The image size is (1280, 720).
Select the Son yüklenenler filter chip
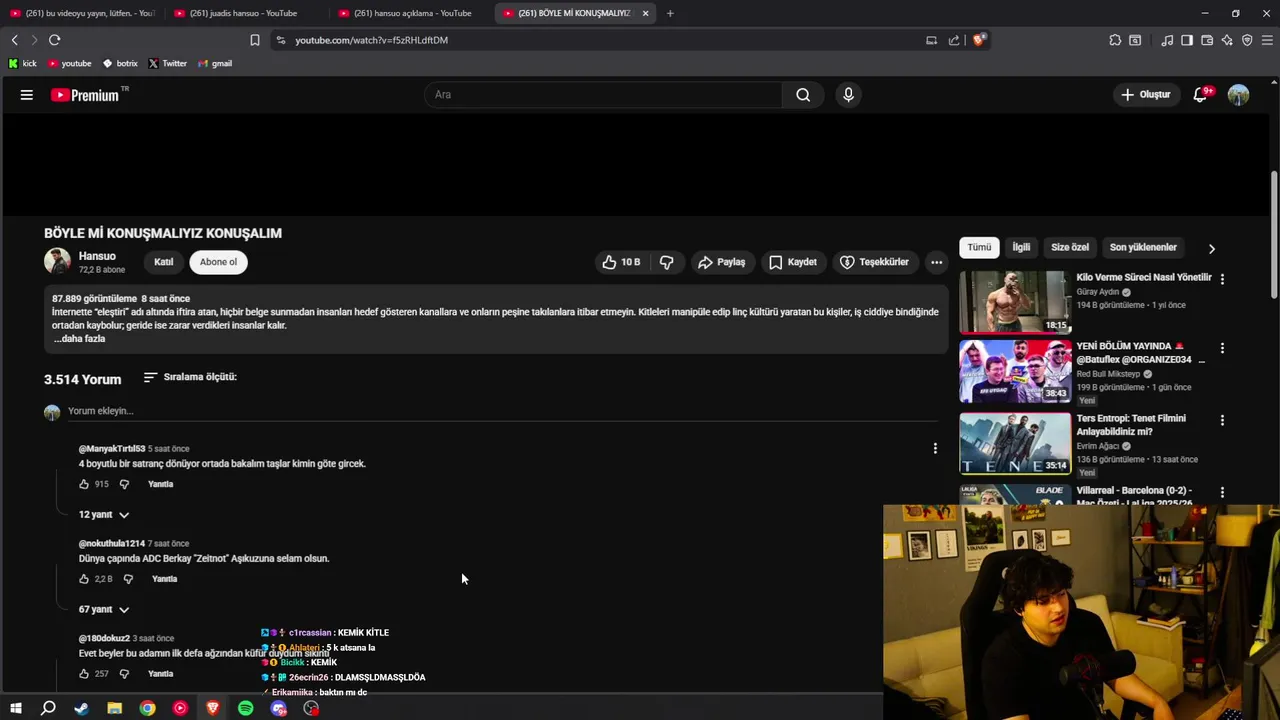1143,247
